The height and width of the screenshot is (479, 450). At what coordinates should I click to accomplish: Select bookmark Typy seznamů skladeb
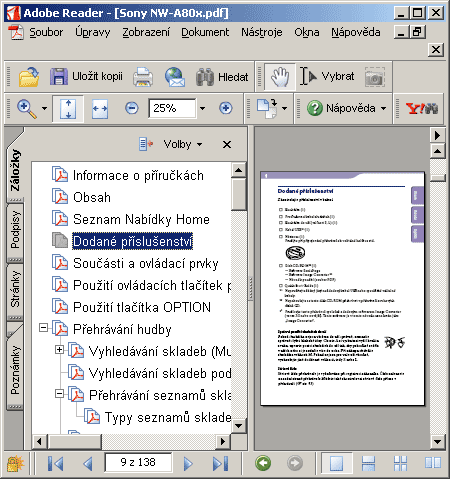click(x=168, y=417)
